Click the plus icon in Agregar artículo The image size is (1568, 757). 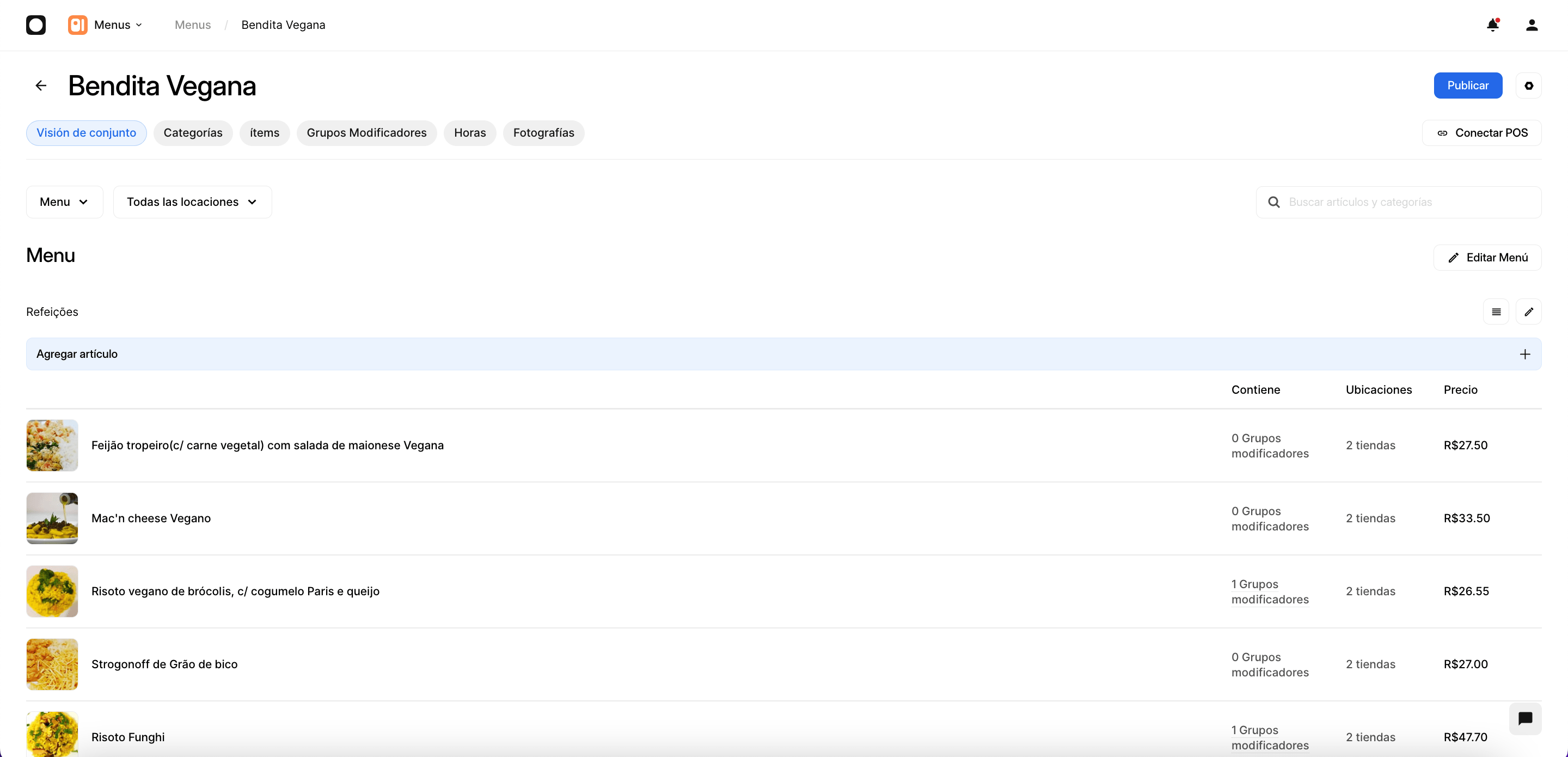pos(1525,354)
